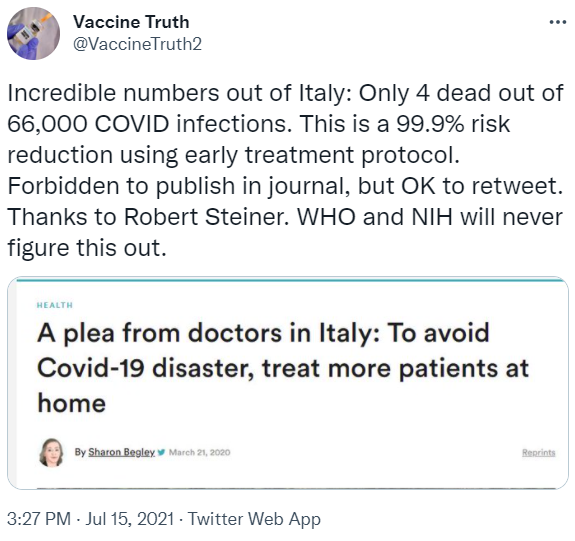Click the word 'home' in the headline

72,403
